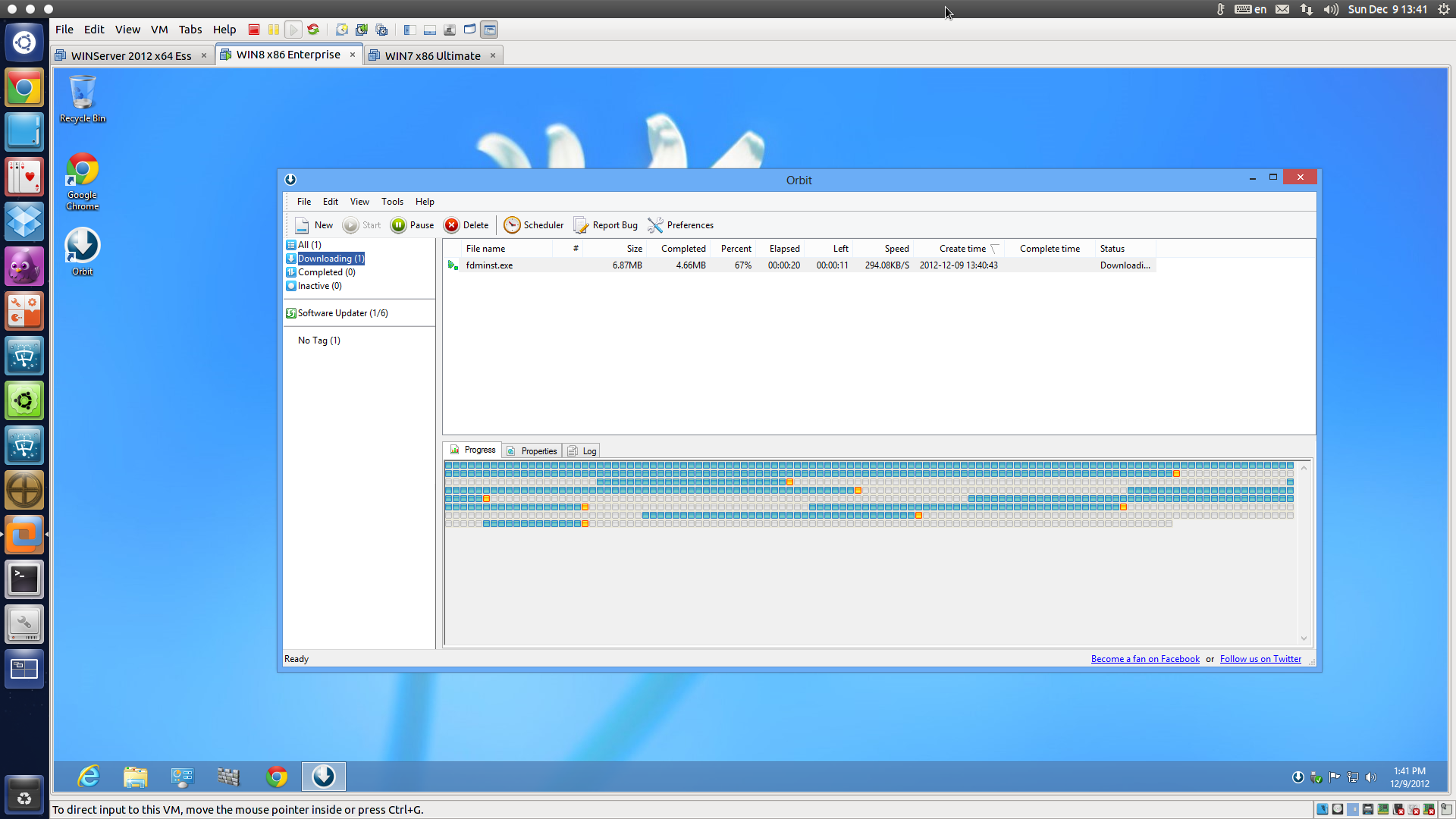Image resolution: width=1456 pixels, height=819 pixels.
Task: Select the Downloading (1) category
Action: pyautogui.click(x=331, y=259)
